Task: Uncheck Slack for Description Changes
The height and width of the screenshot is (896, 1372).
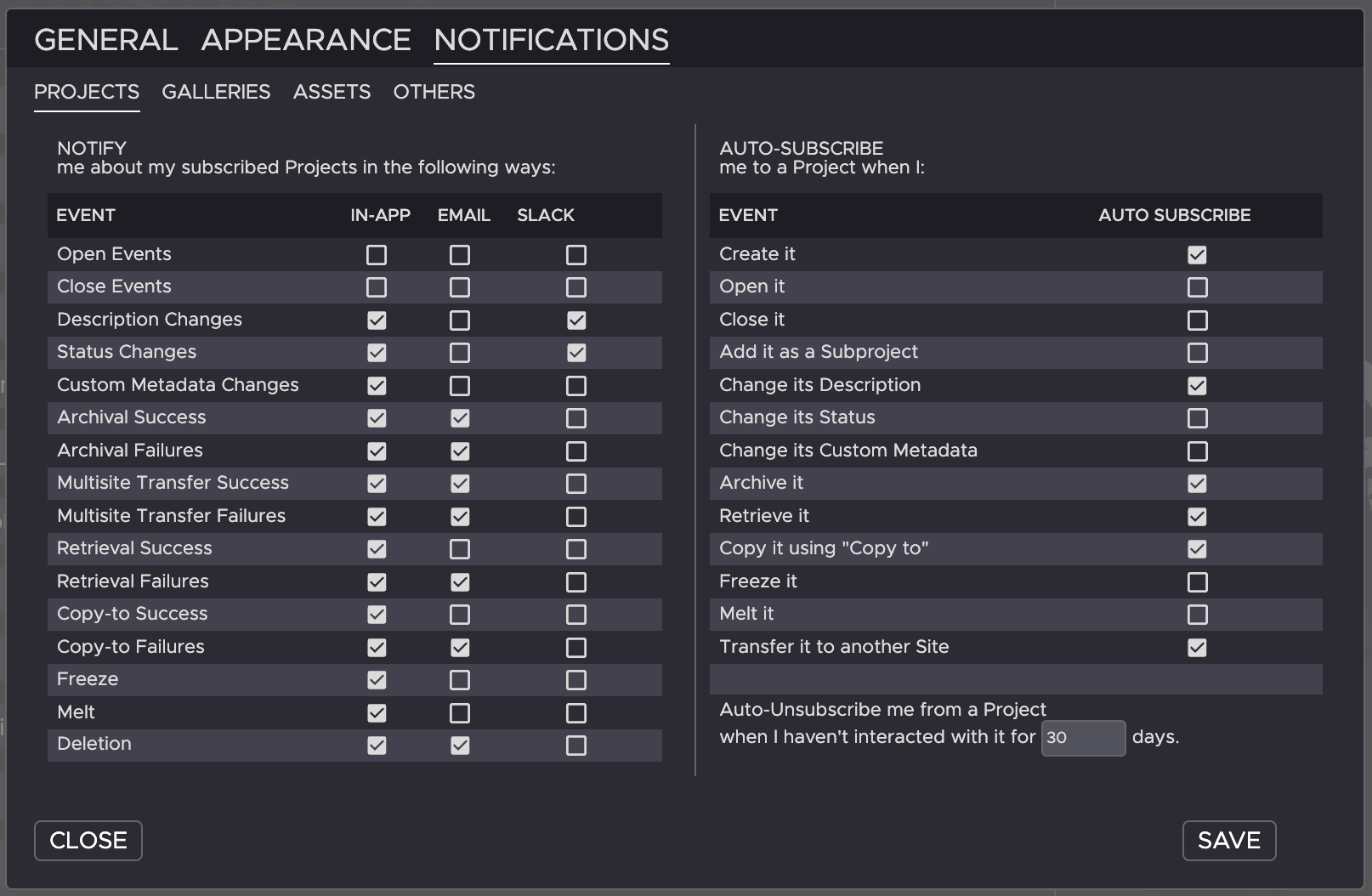Action: coord(576,320)
